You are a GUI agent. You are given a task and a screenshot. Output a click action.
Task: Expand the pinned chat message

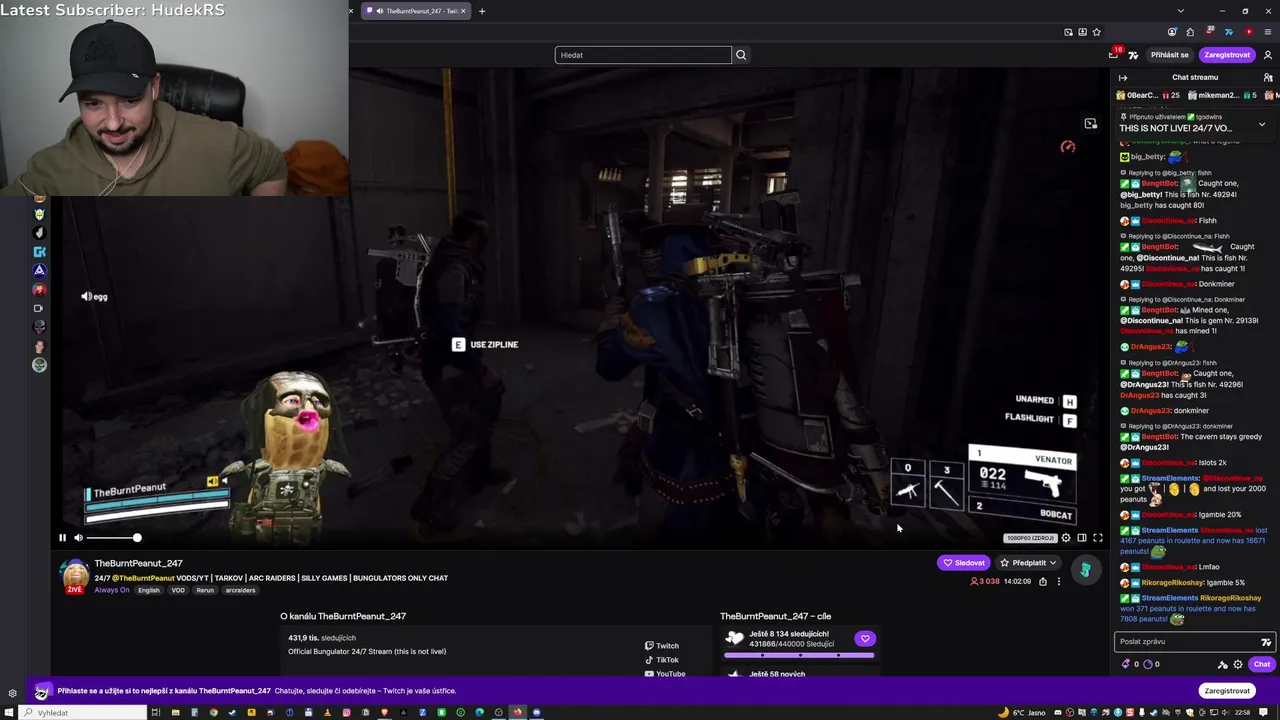point(1262,124)
